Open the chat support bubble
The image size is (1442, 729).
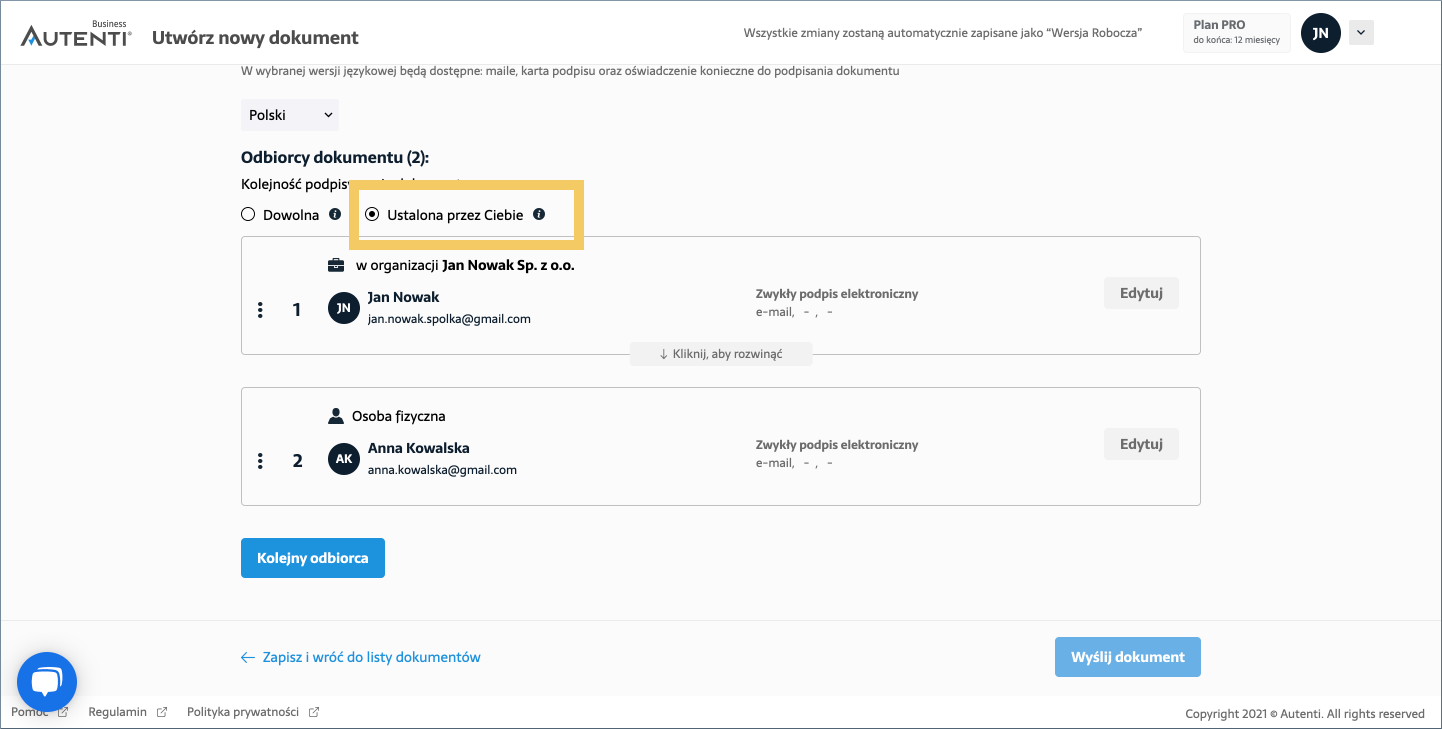tap(46, 682)
